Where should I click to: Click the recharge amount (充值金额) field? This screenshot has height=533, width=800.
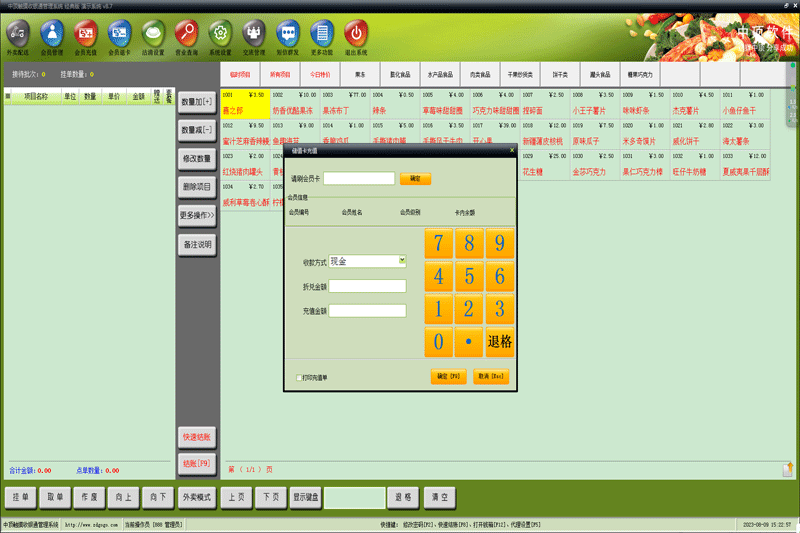tap(367, 311)
